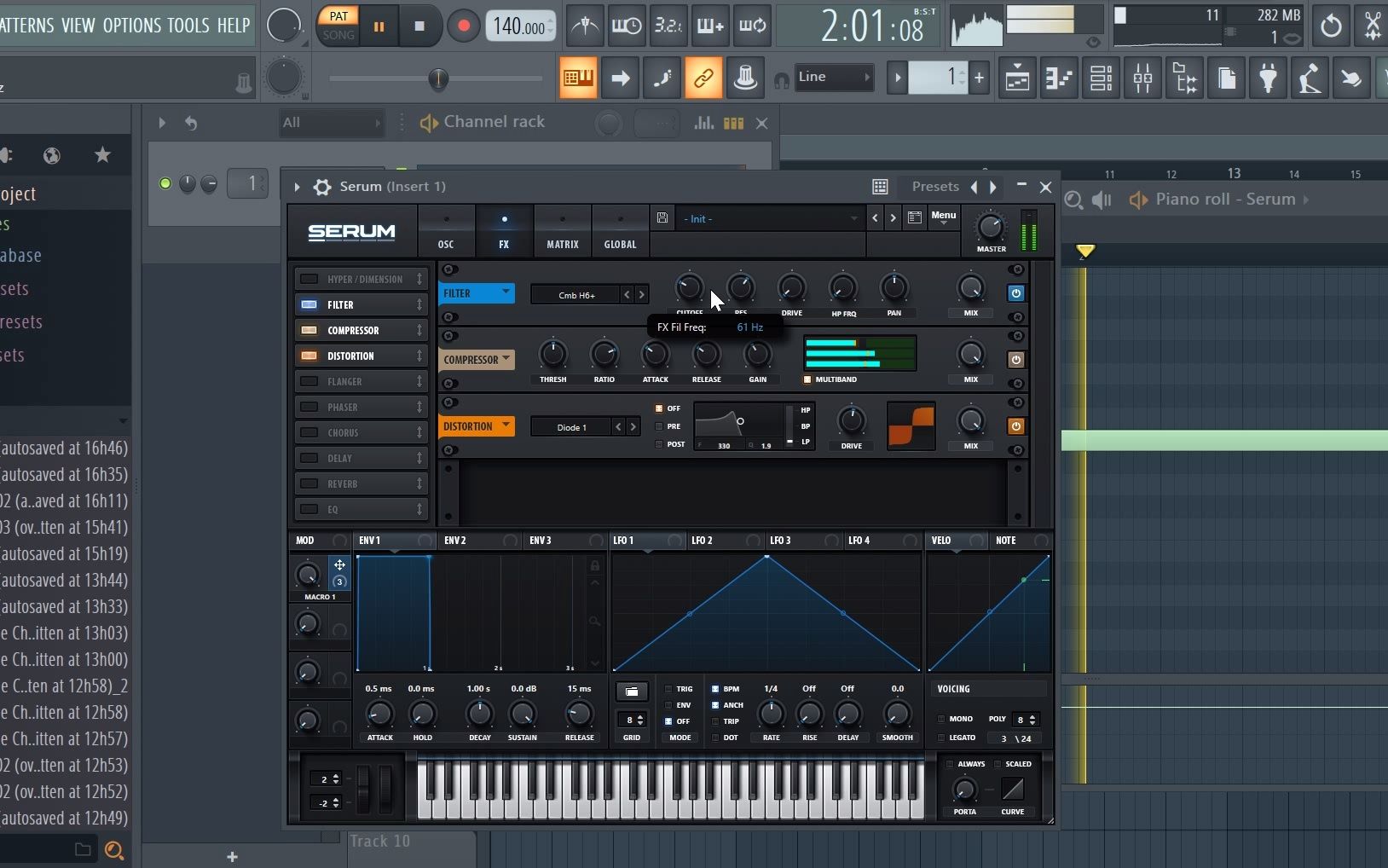Click the browser search magnifier icon

[x=114, y=849]
